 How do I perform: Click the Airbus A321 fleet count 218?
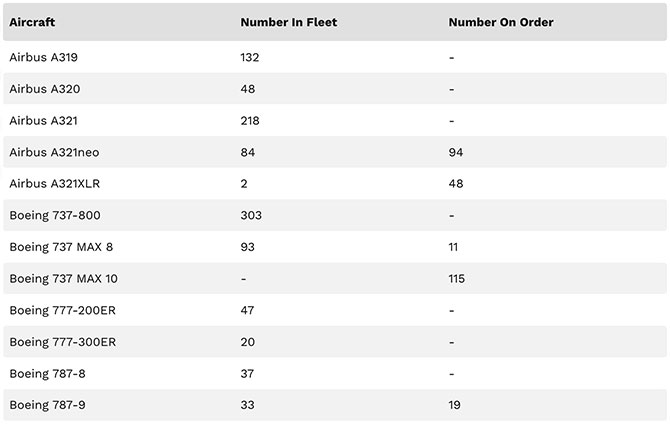pos(250,121)
